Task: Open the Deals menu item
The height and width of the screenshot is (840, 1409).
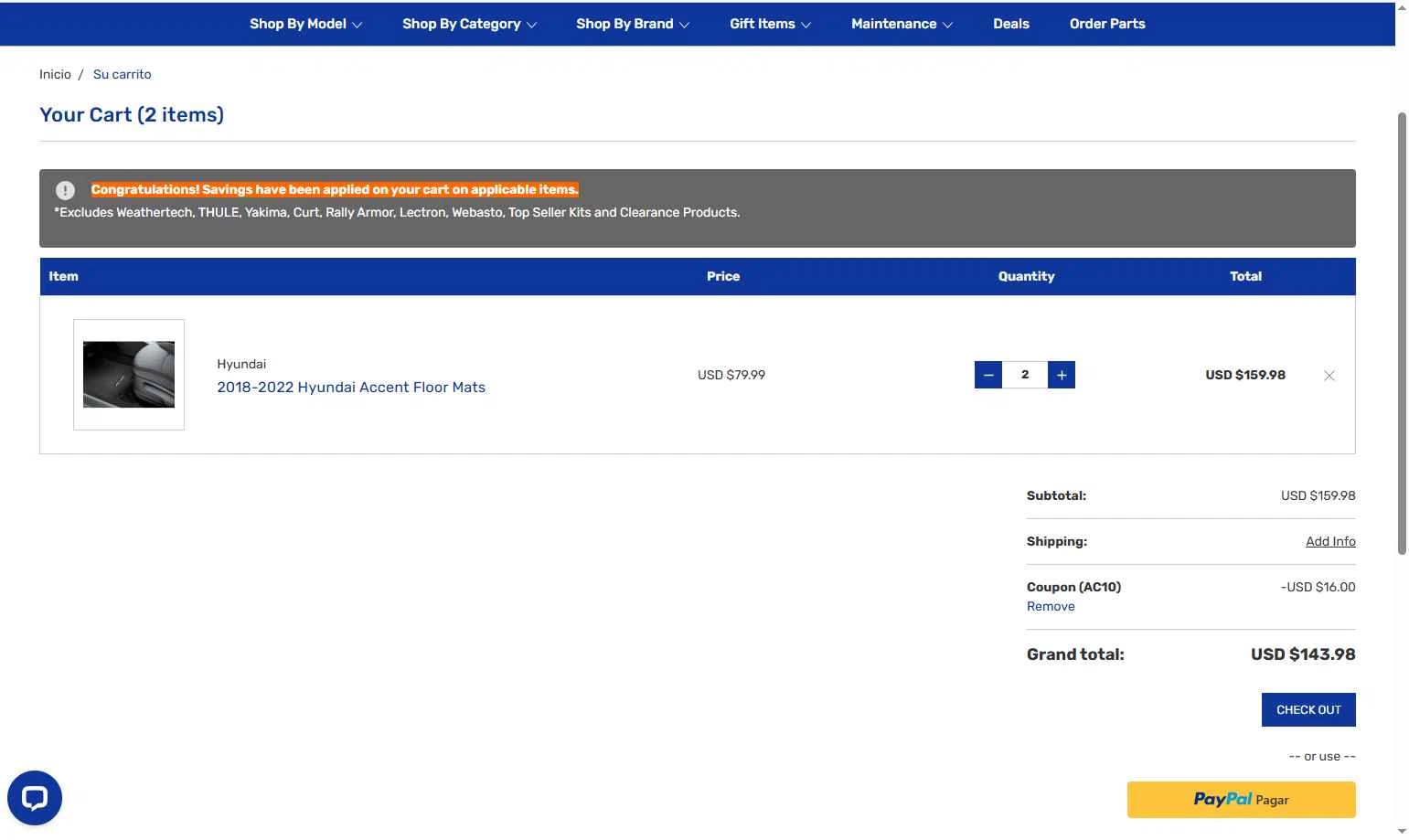Action: click(1011, 24)
